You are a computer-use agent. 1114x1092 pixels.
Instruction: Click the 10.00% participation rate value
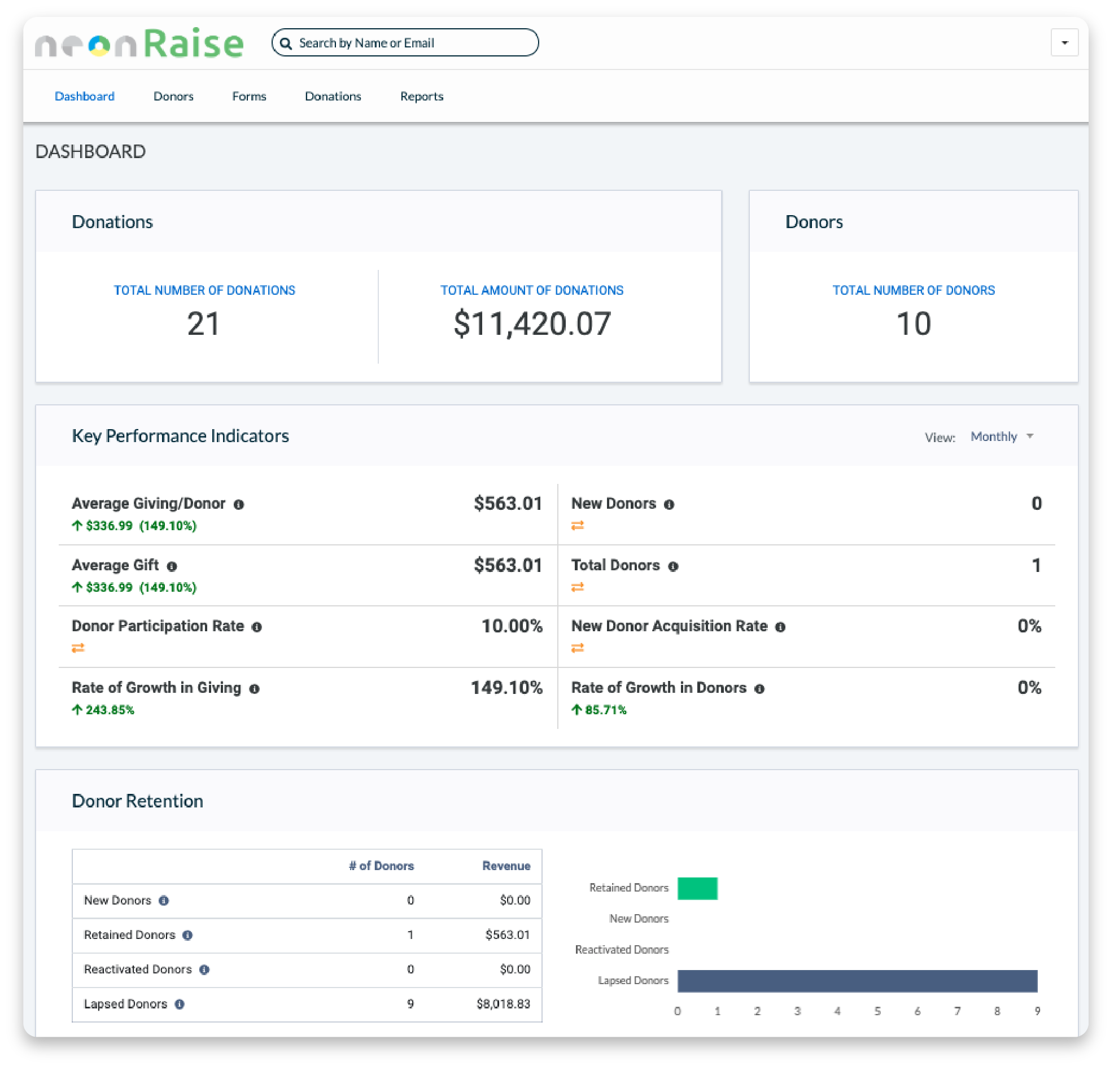pos(512,627)
